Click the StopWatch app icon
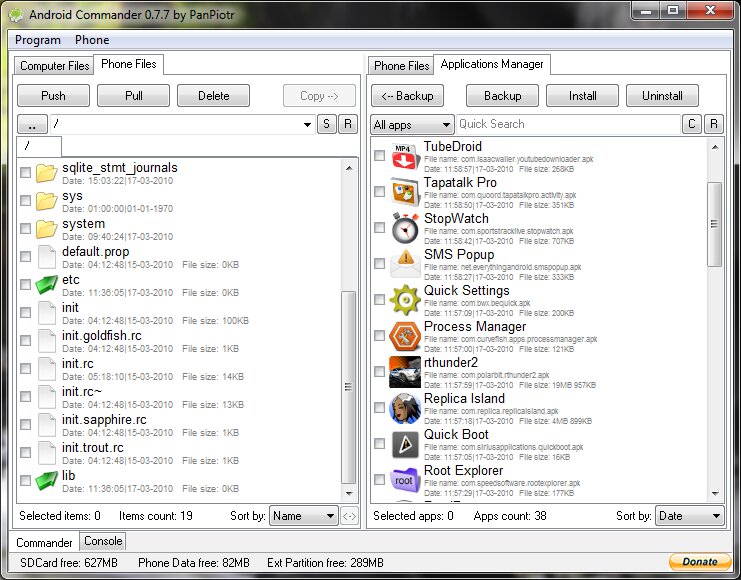Screen dimensions: 741x580 404,227
